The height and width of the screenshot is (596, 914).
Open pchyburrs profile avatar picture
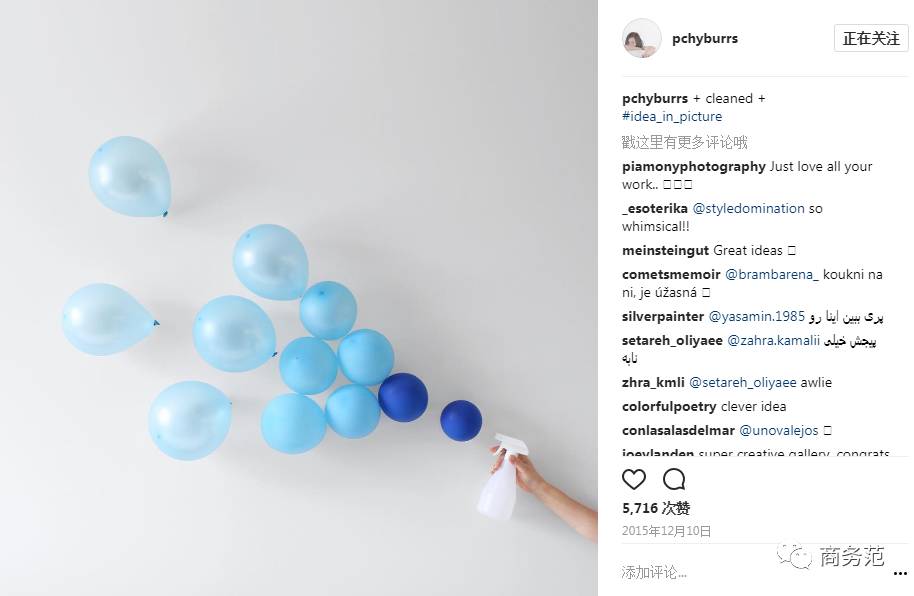click(642, 38)
